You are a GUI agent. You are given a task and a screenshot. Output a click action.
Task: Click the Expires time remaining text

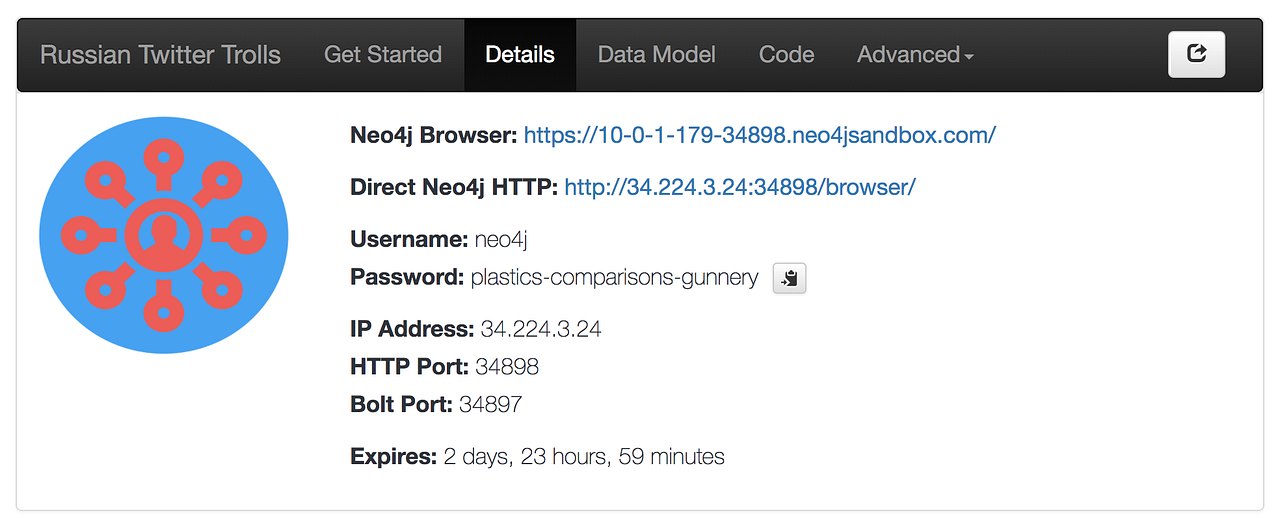(x=584, y=457)
